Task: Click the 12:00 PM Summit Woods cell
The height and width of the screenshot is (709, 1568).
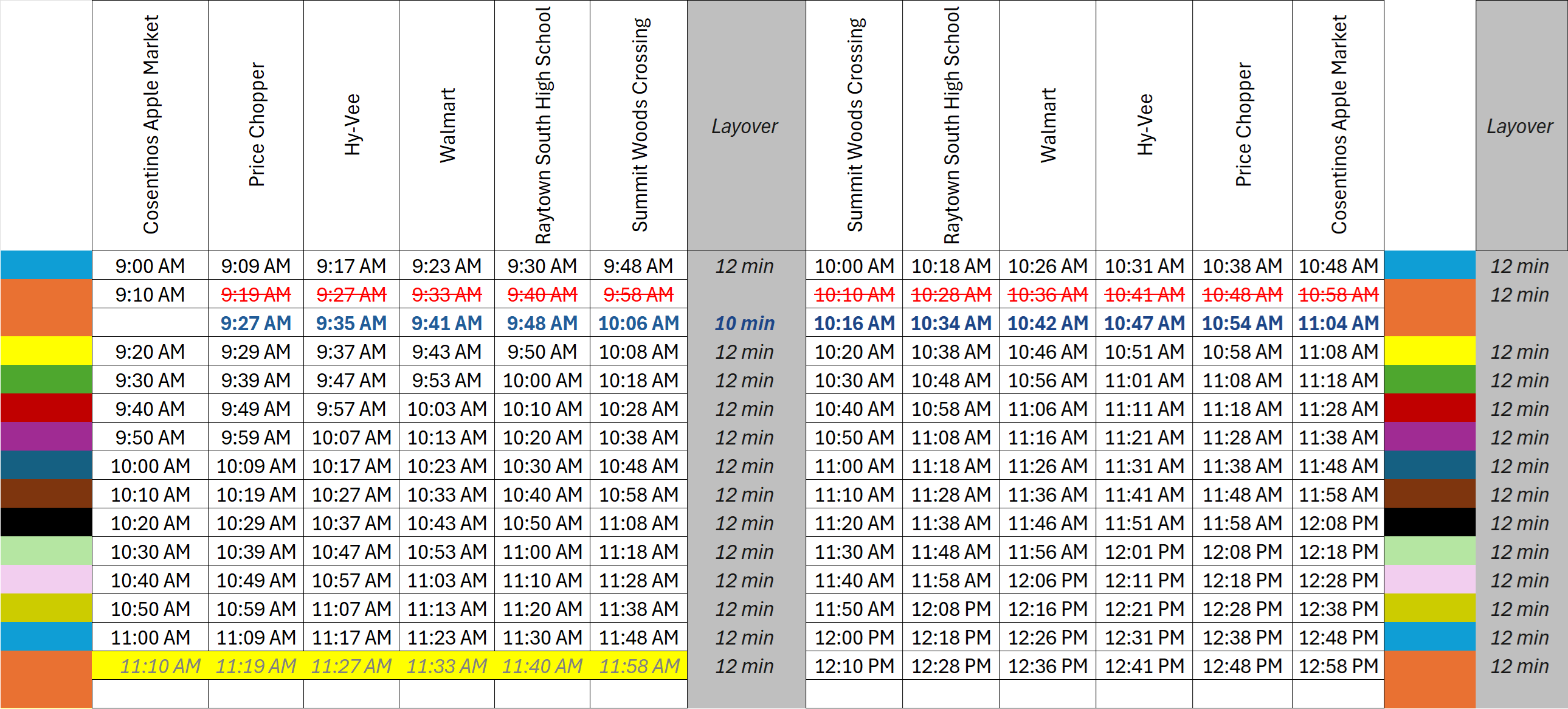Action: tap(854, 637)
